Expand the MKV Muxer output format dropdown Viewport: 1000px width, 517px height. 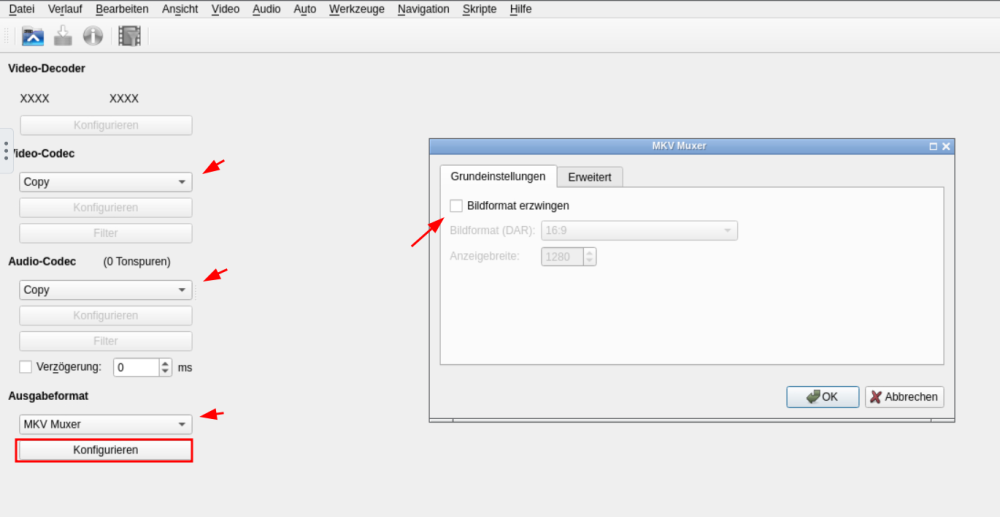click(106, 425)
